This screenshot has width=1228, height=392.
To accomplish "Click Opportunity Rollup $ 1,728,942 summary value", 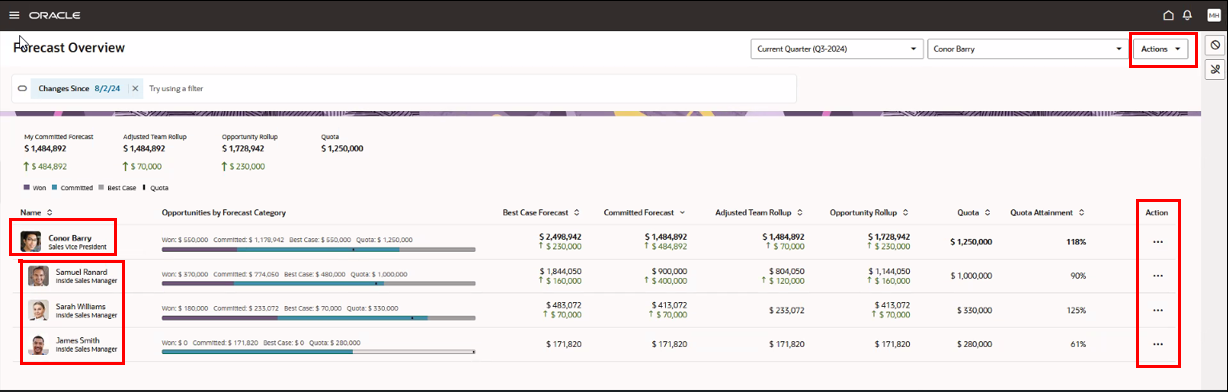I will 243,149.
